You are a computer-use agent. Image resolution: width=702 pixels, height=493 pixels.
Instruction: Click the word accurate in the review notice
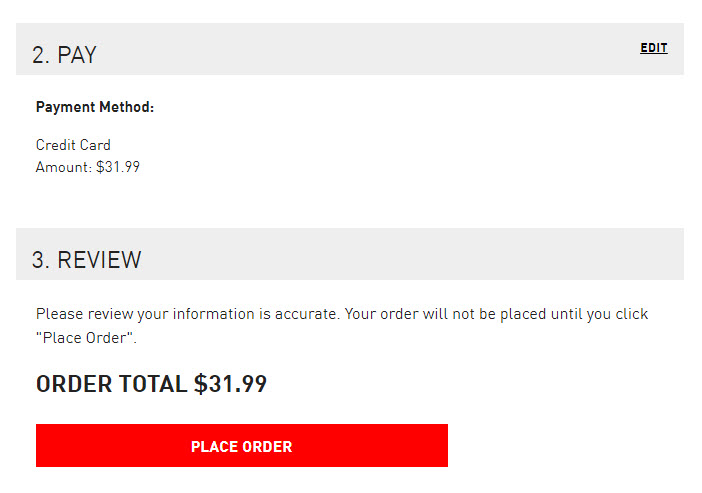[307, 314]
